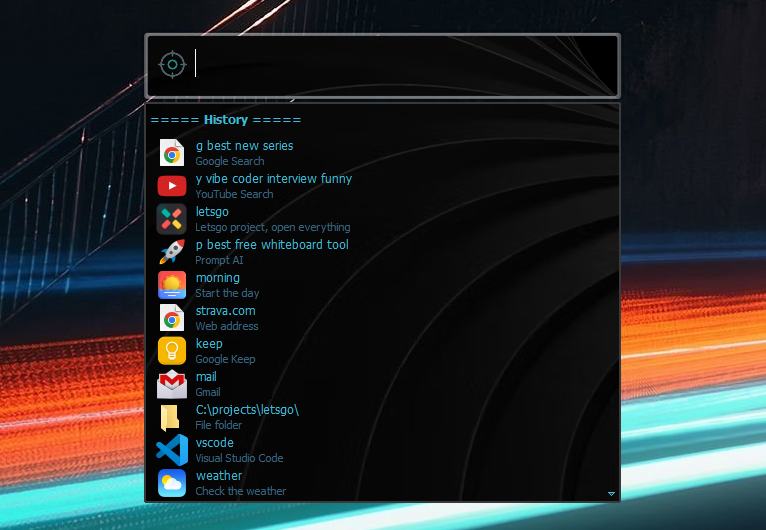Click the Visual Studio Code icon
The height and width of the screenshot is (530, 766).
[x=172, y=450]
